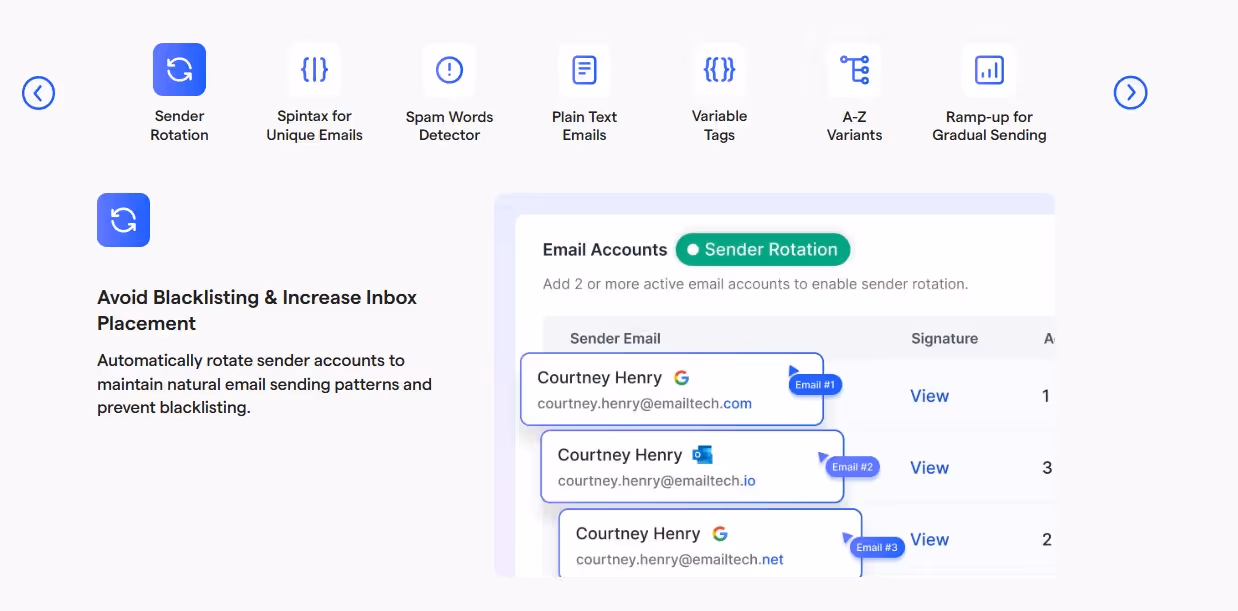The image size is (1238, 611).
Task: Click the Google icon next to Courtney Henry
Action: pos(682,377)
